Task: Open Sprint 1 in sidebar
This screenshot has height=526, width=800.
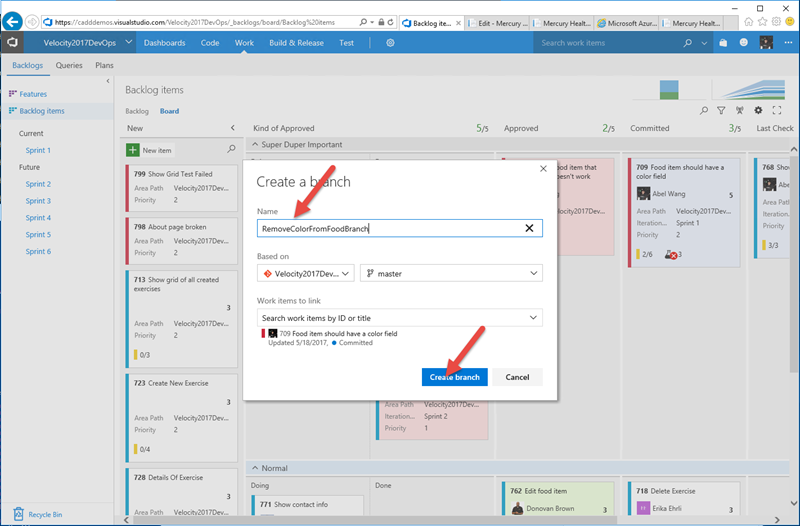Action: (x=38, y=150)
